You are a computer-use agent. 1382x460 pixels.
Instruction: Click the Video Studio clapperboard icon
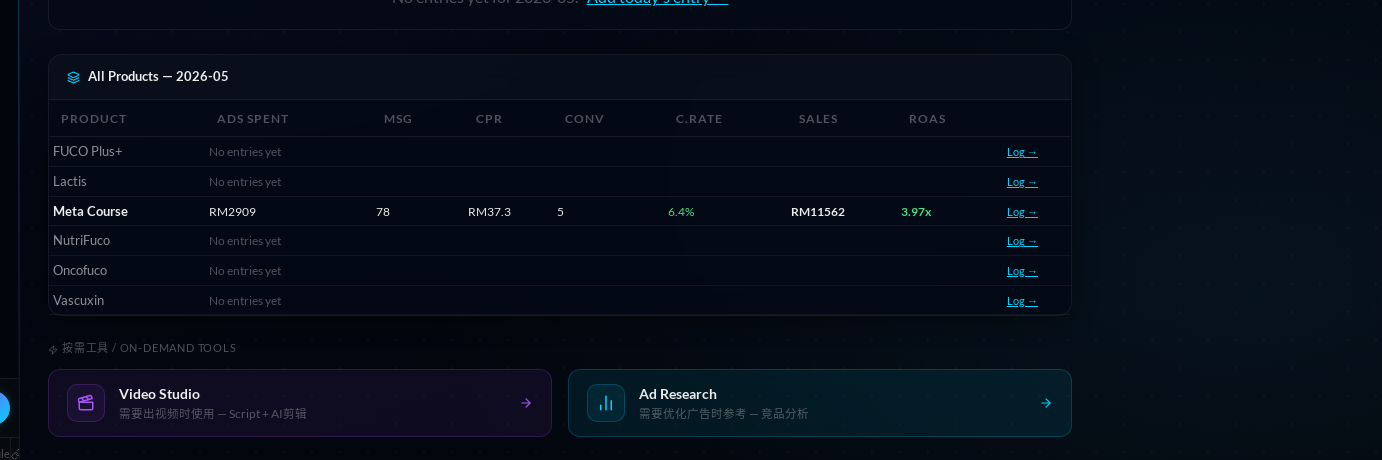(x=86, y=403)
